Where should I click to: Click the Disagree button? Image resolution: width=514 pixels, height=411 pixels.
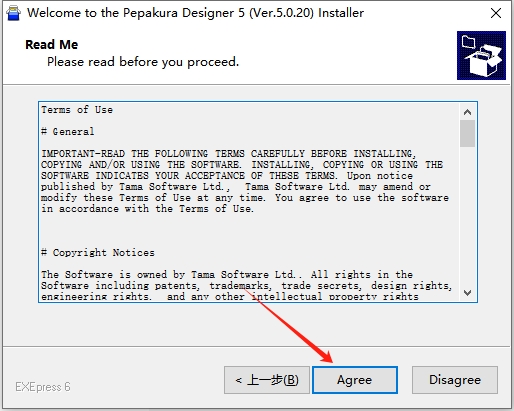click(455, 380)
